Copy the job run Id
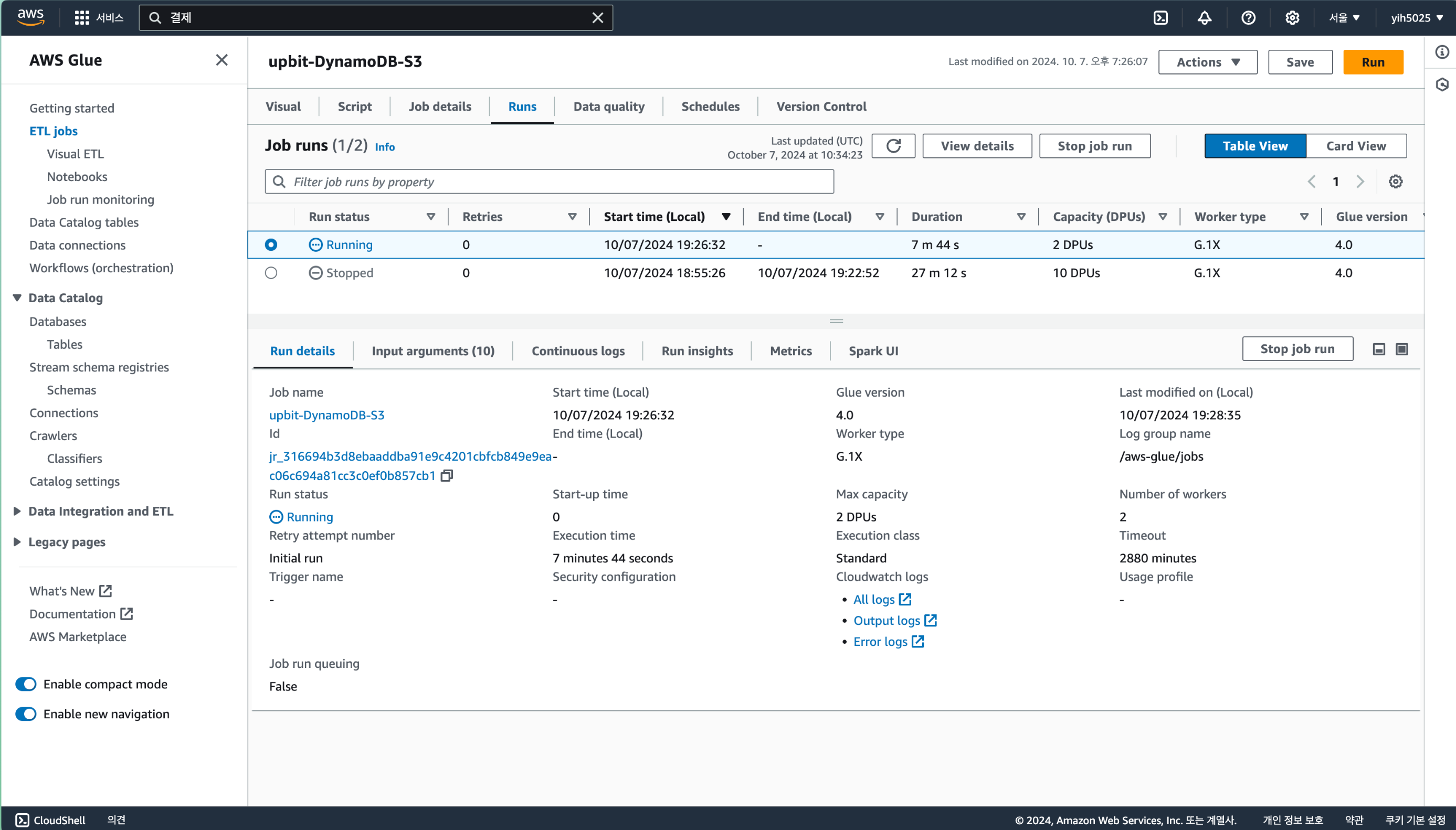Viewport: 1456px width, 830px height. point(447,475)
